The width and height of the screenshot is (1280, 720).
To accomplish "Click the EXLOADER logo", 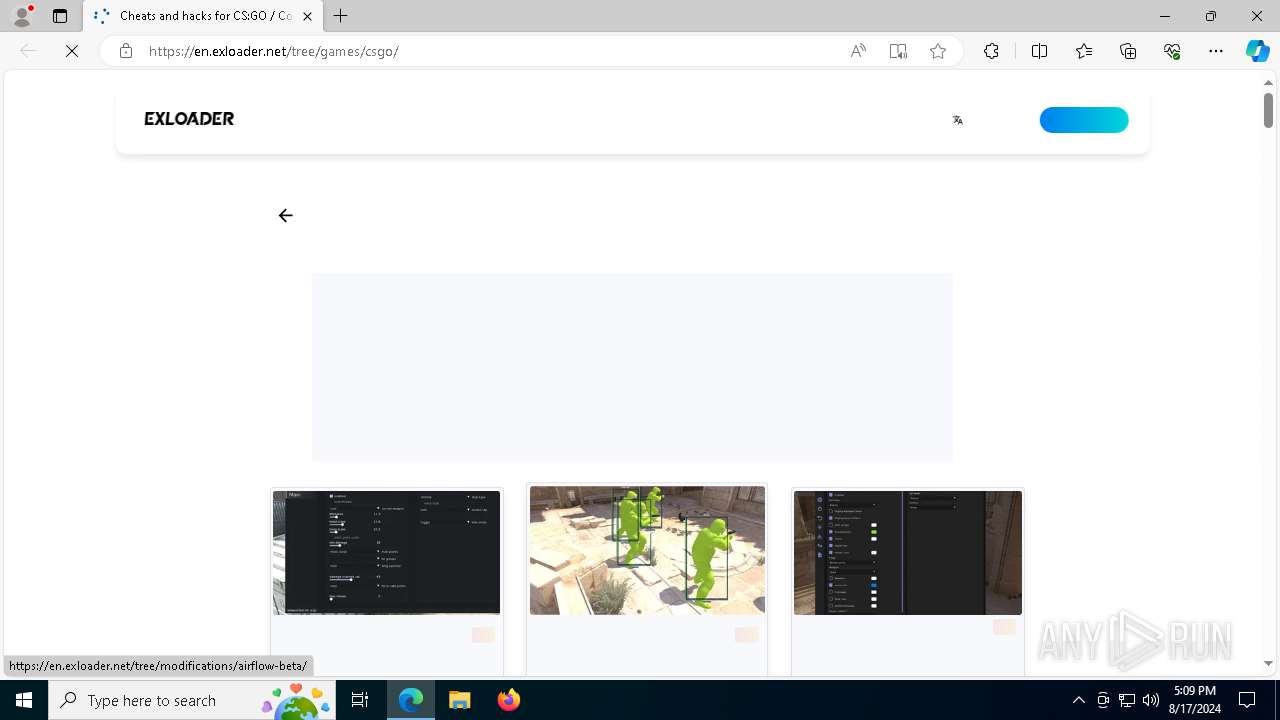I will pos(189,119).
